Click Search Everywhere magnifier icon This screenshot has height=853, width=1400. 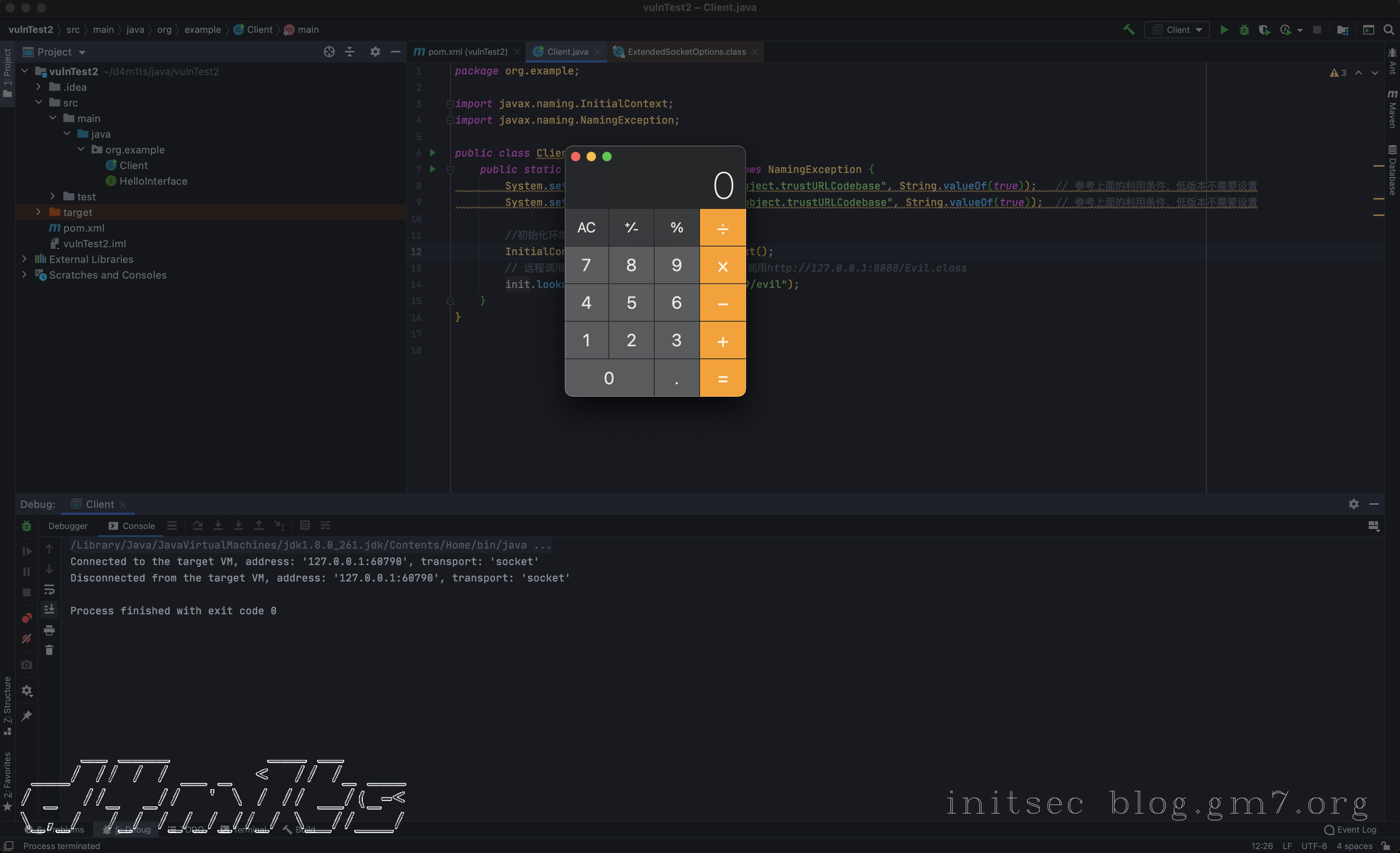click(x=1389, y=30)
